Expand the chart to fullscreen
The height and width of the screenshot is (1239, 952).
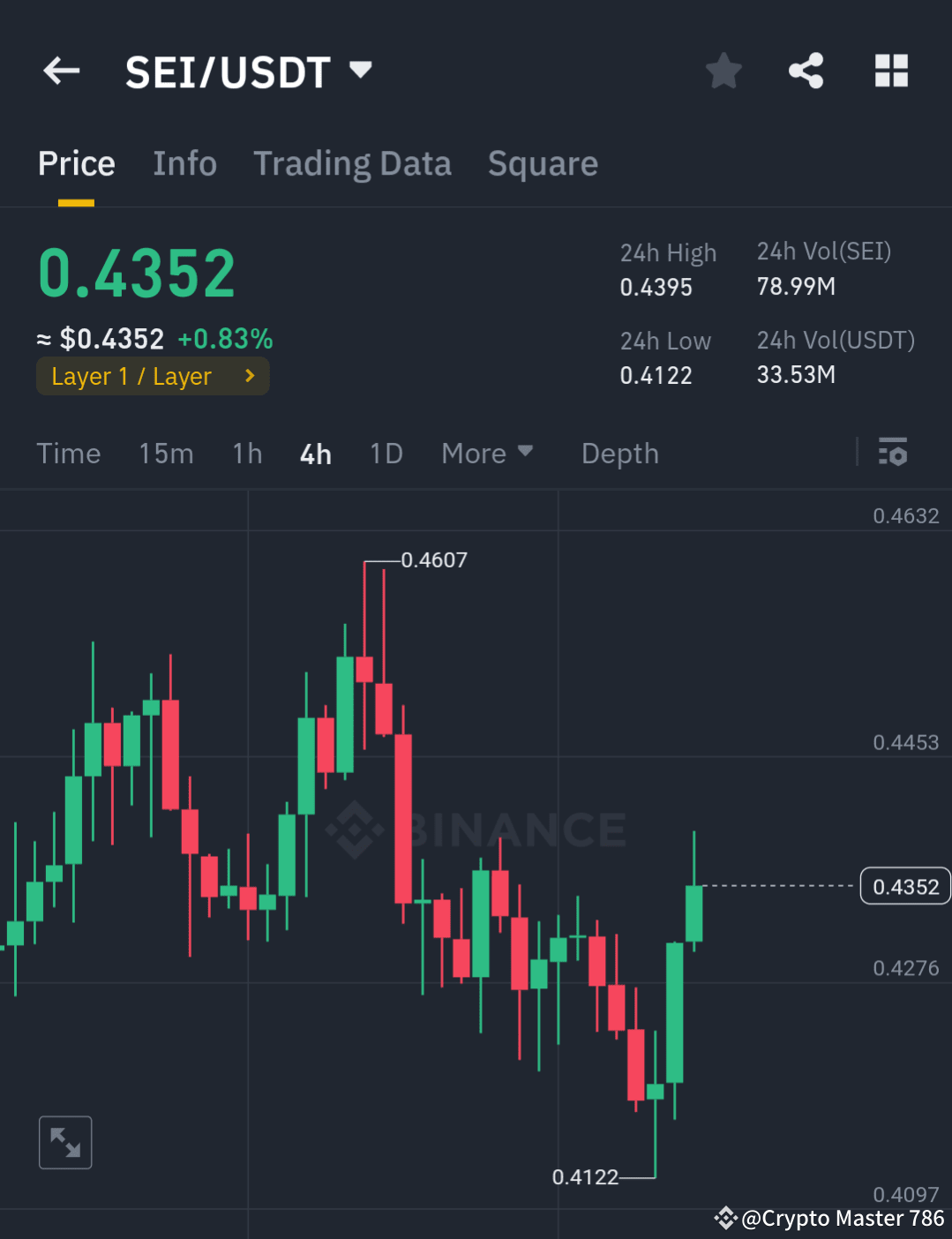pos(65,1142)
